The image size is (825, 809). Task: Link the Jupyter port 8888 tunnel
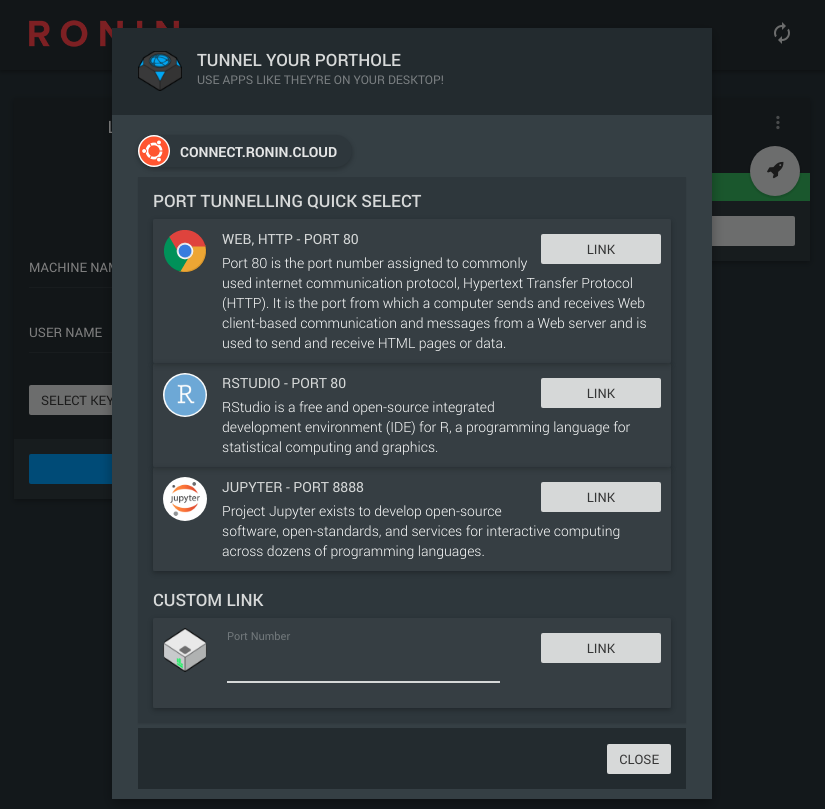click(601, 498)
